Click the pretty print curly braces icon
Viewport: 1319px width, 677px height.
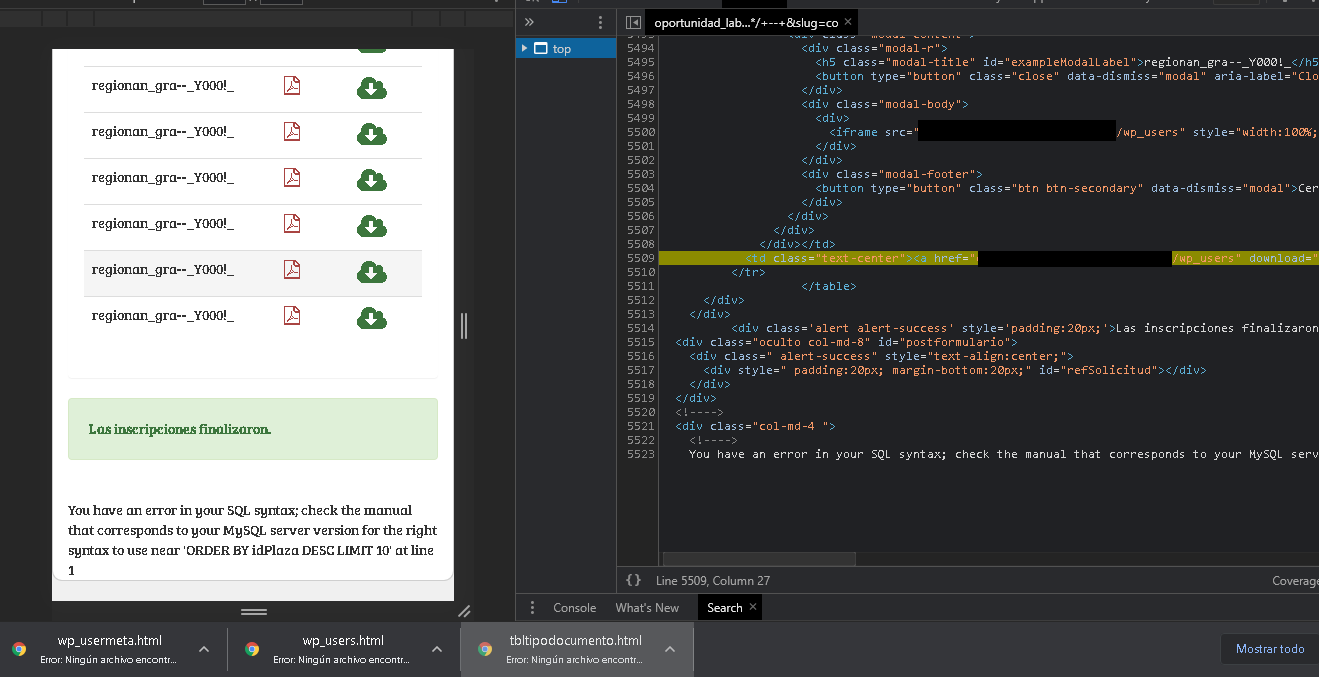633,580
